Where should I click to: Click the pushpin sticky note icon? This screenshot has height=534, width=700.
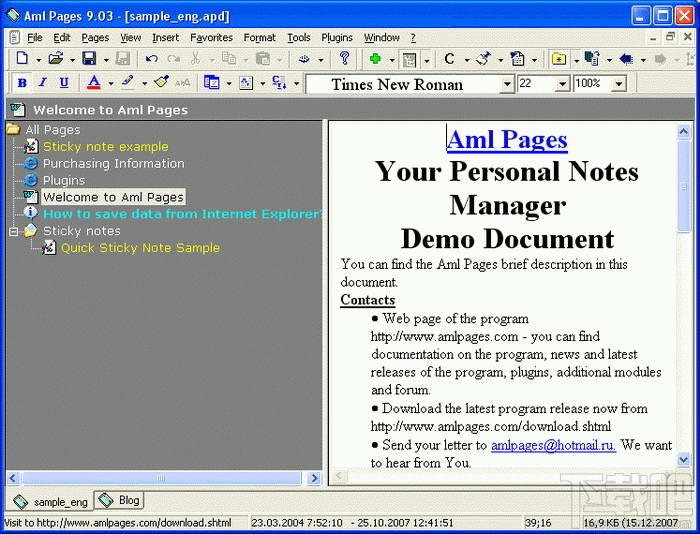483,58
